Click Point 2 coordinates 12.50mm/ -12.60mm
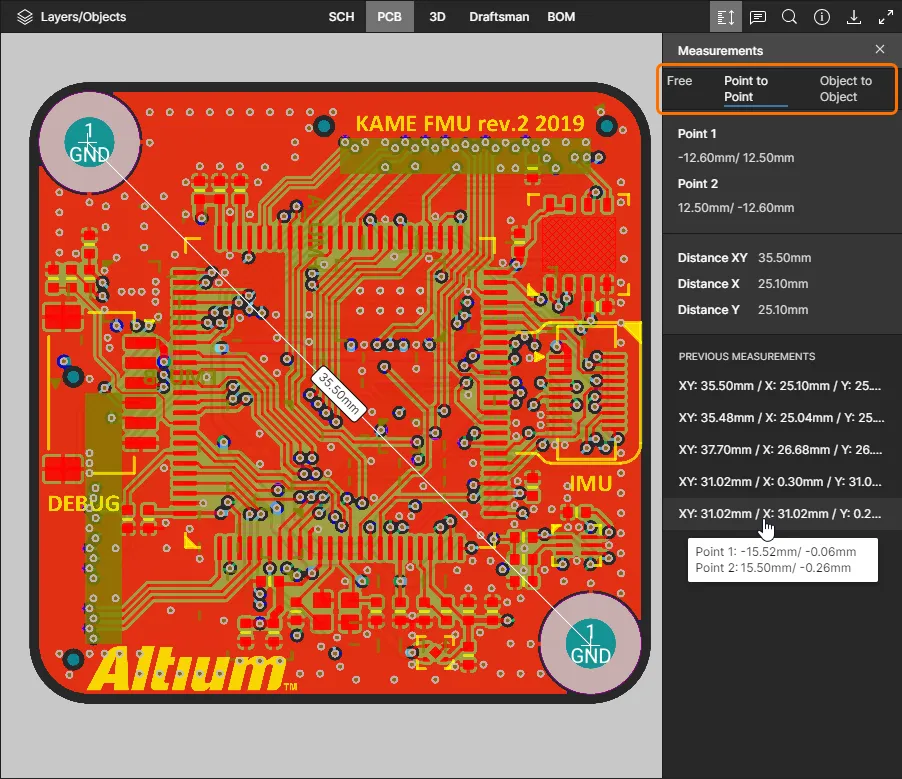The image size is (902, 779). pos(736,208)
